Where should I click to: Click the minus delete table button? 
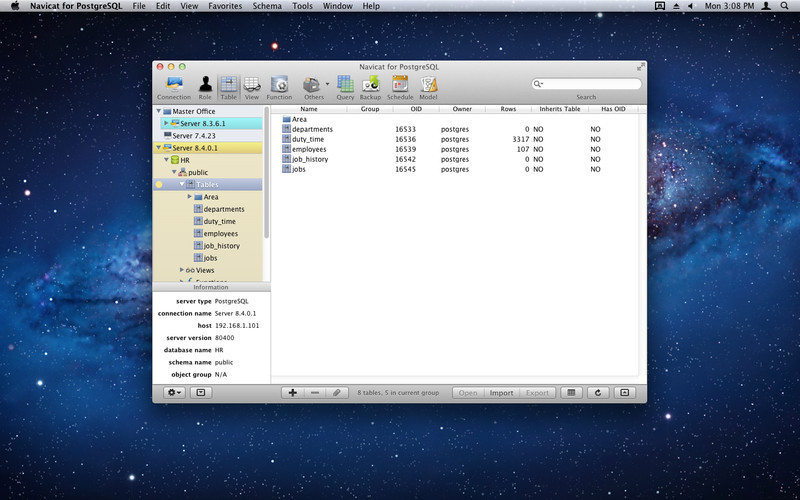click(315, 392)
